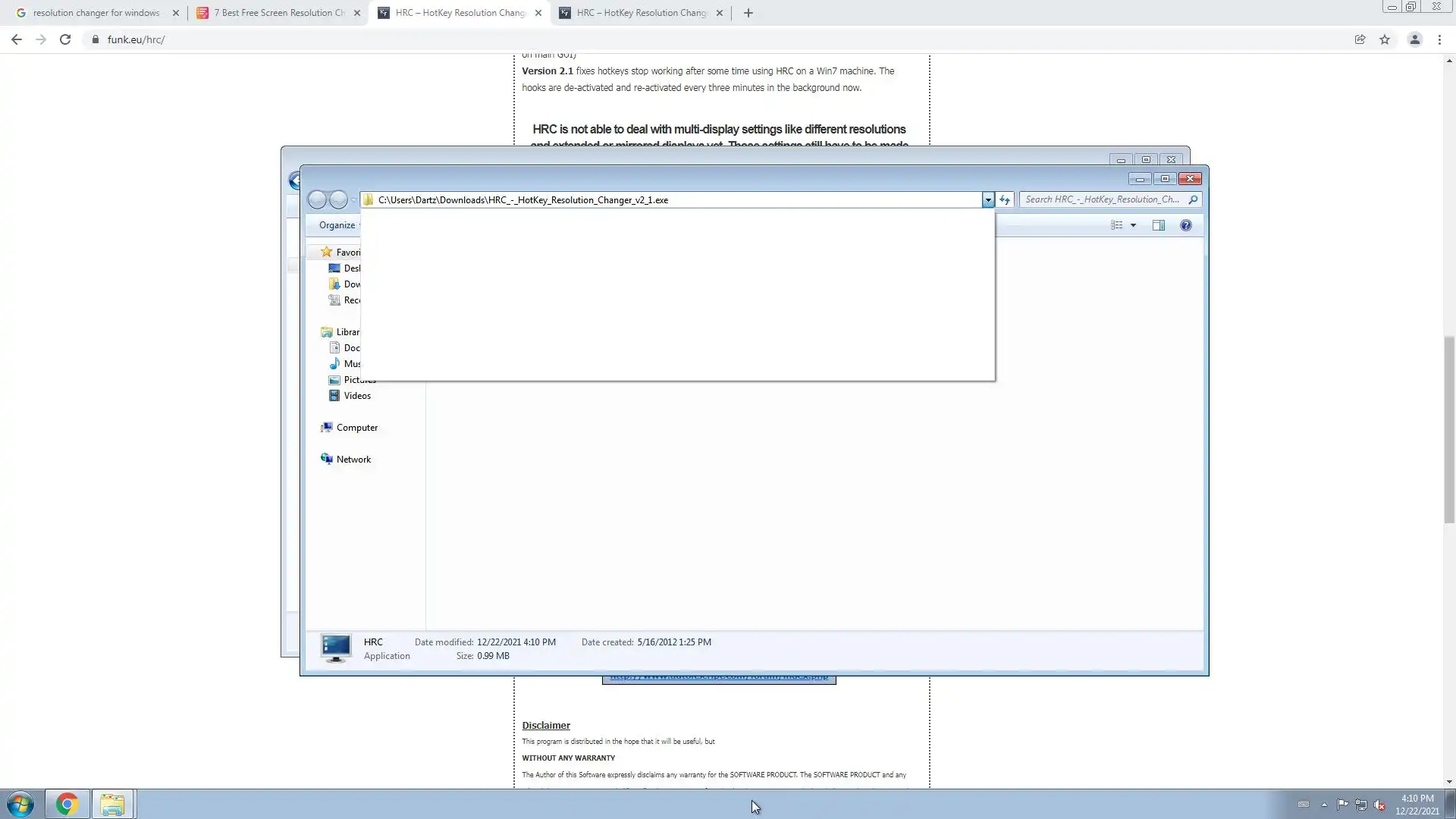Viewport: 1456px width, 819px height.
Task: Click the Explorer search box
Action: (x=1103, y=199)
